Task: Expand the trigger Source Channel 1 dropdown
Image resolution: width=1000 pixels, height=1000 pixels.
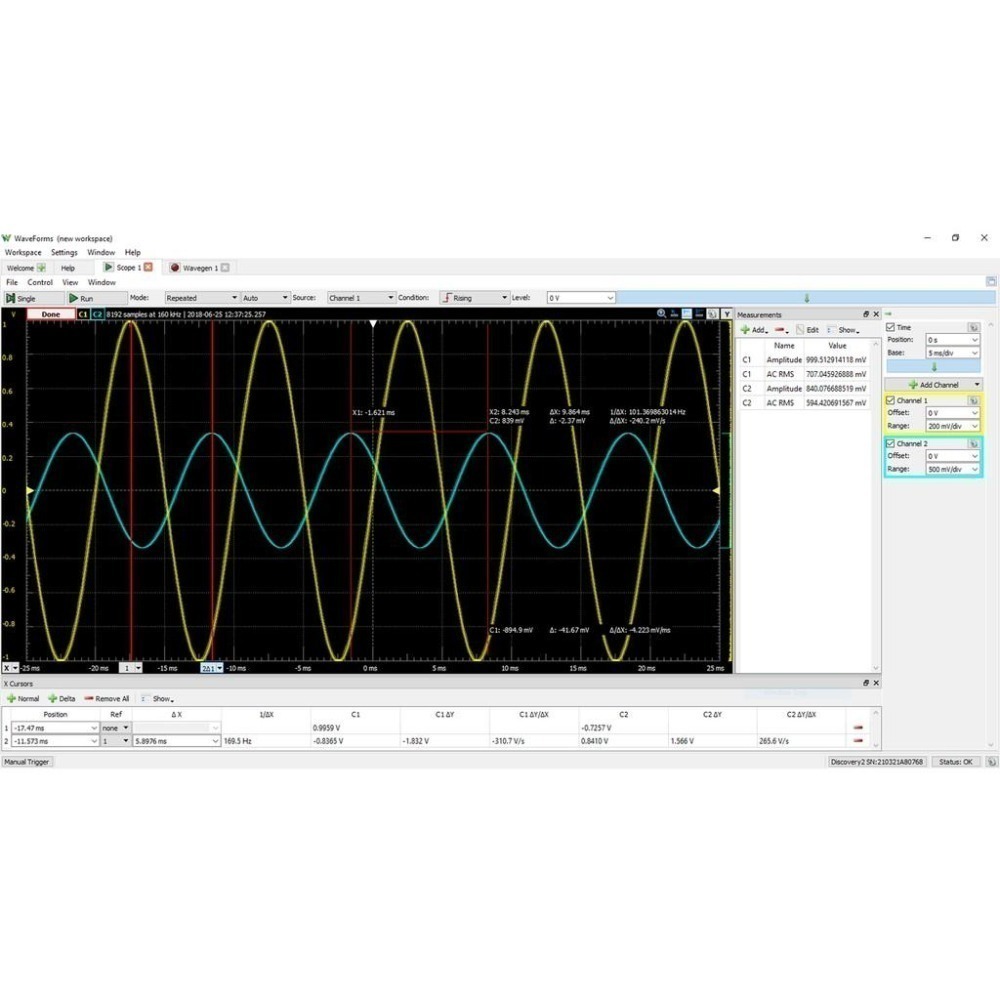Action: pos(360,298)
